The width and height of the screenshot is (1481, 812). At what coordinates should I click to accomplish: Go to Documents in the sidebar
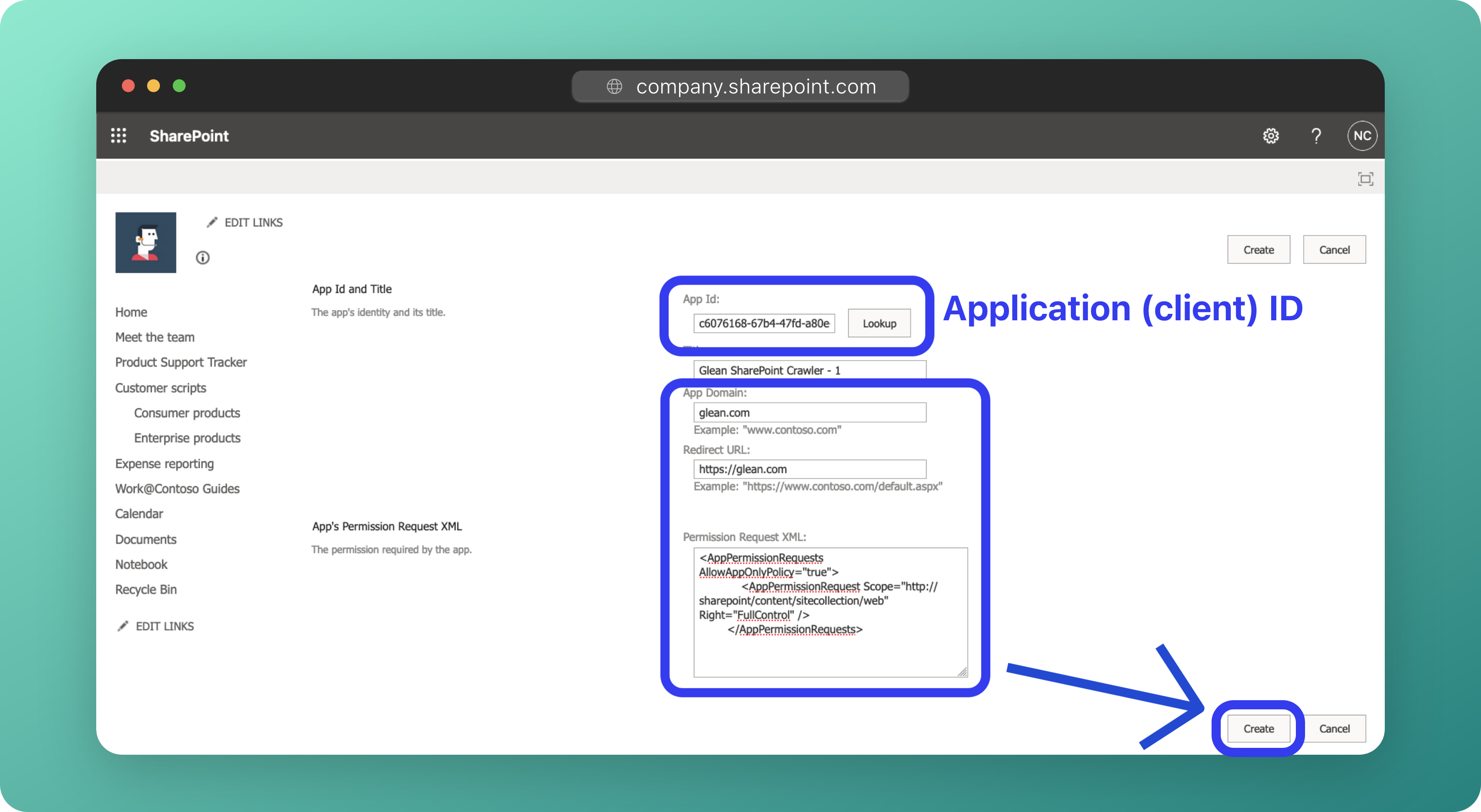click(x=145, y=539)
